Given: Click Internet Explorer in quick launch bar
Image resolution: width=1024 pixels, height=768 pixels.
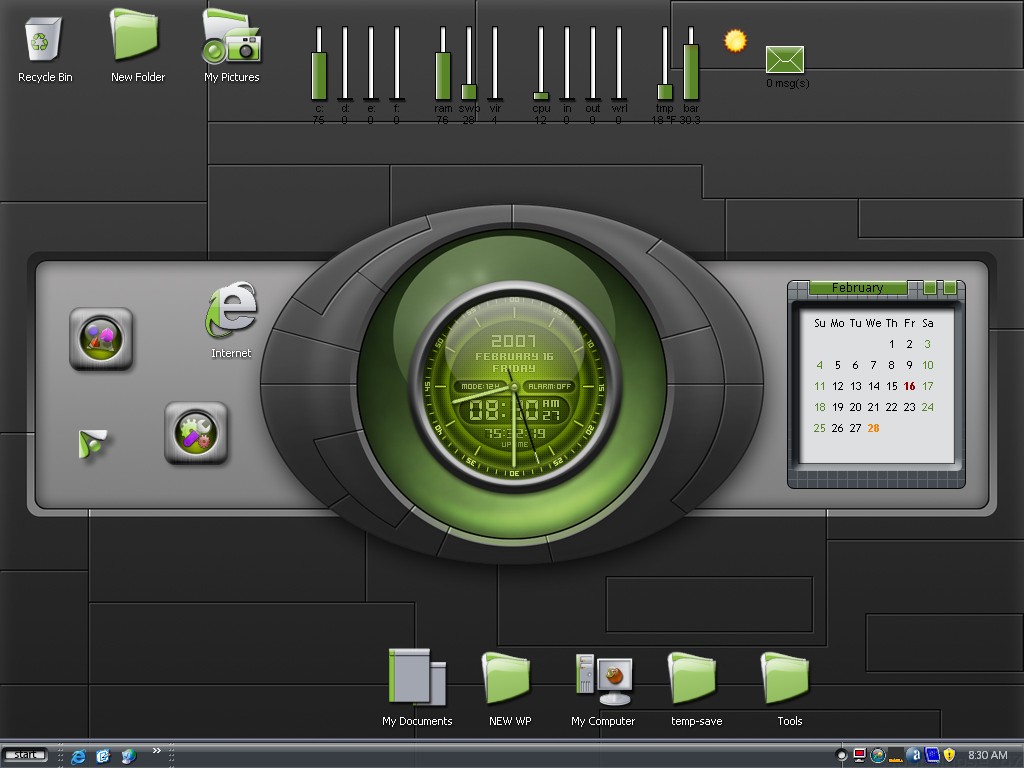Looking at the screenshot, I should click(x=78, y=756).
